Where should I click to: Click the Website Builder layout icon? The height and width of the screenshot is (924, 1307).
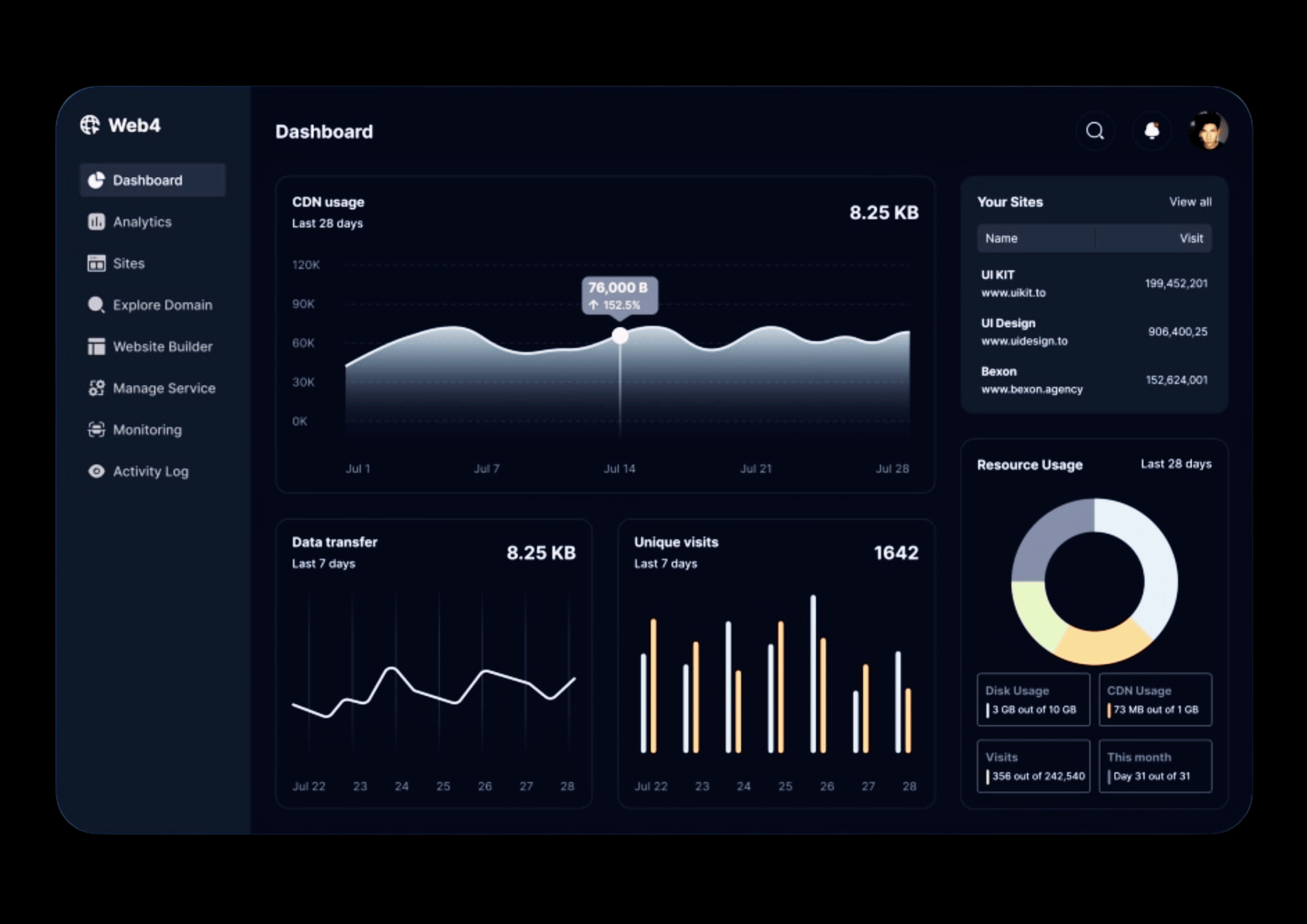(96, 346)
